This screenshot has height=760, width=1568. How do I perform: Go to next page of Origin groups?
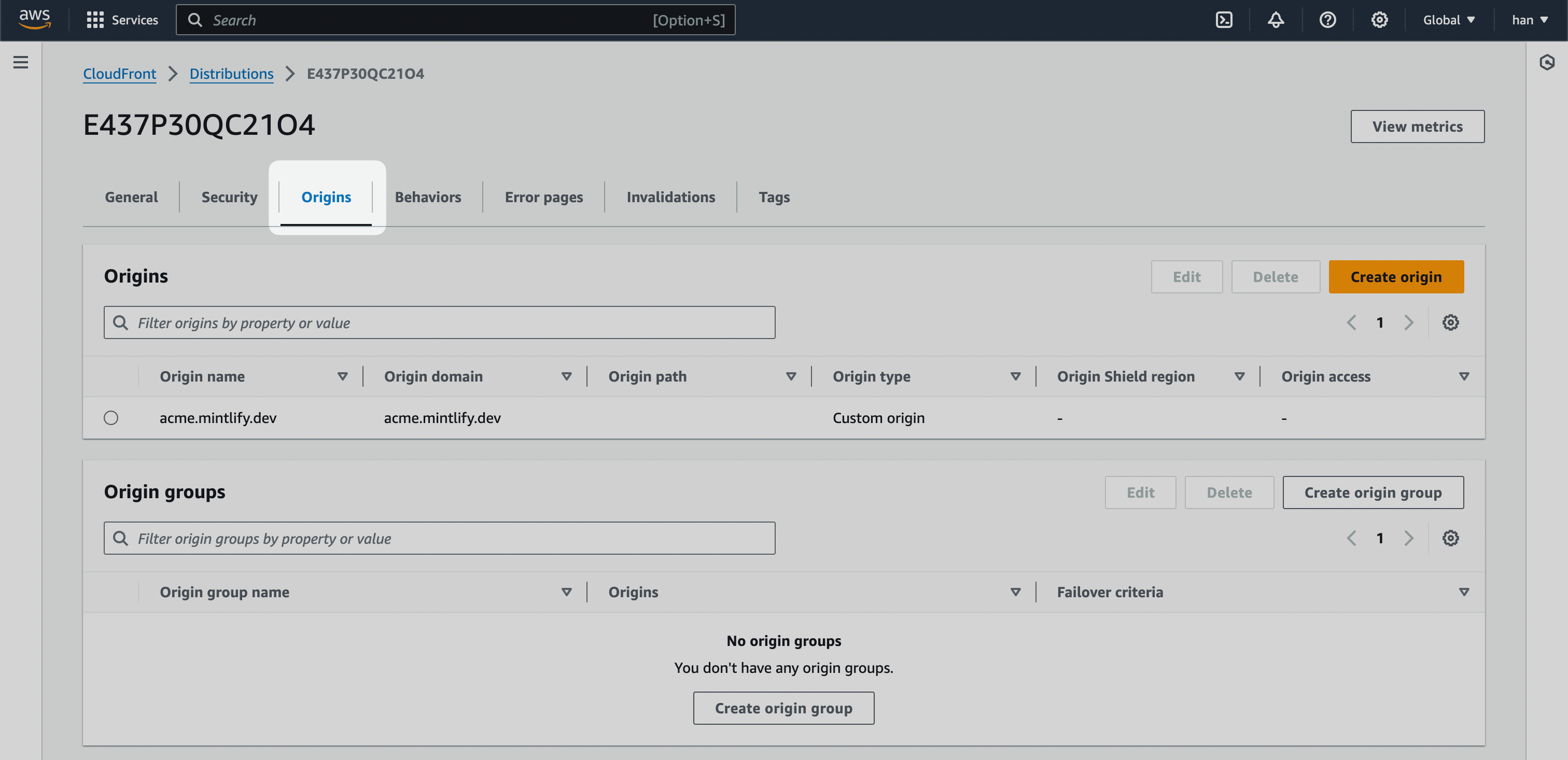tap(1408, 538)
